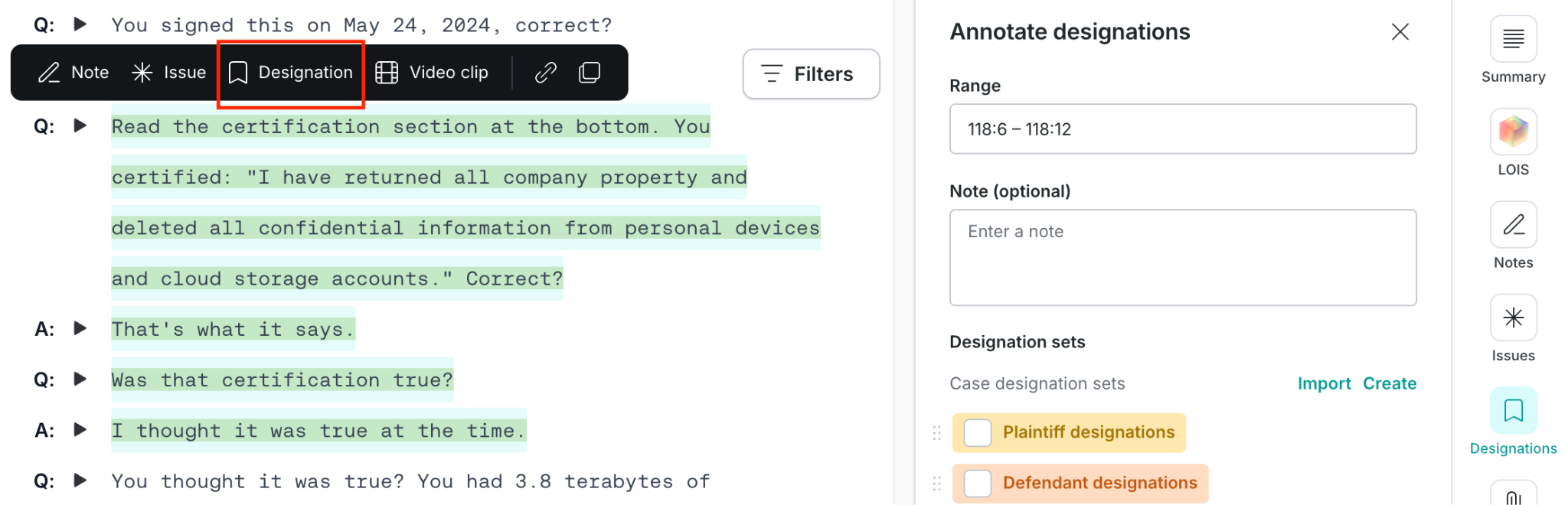Play the "Read the certification section" question
The image size is (1568, 505).
click(x=80, y=125)
